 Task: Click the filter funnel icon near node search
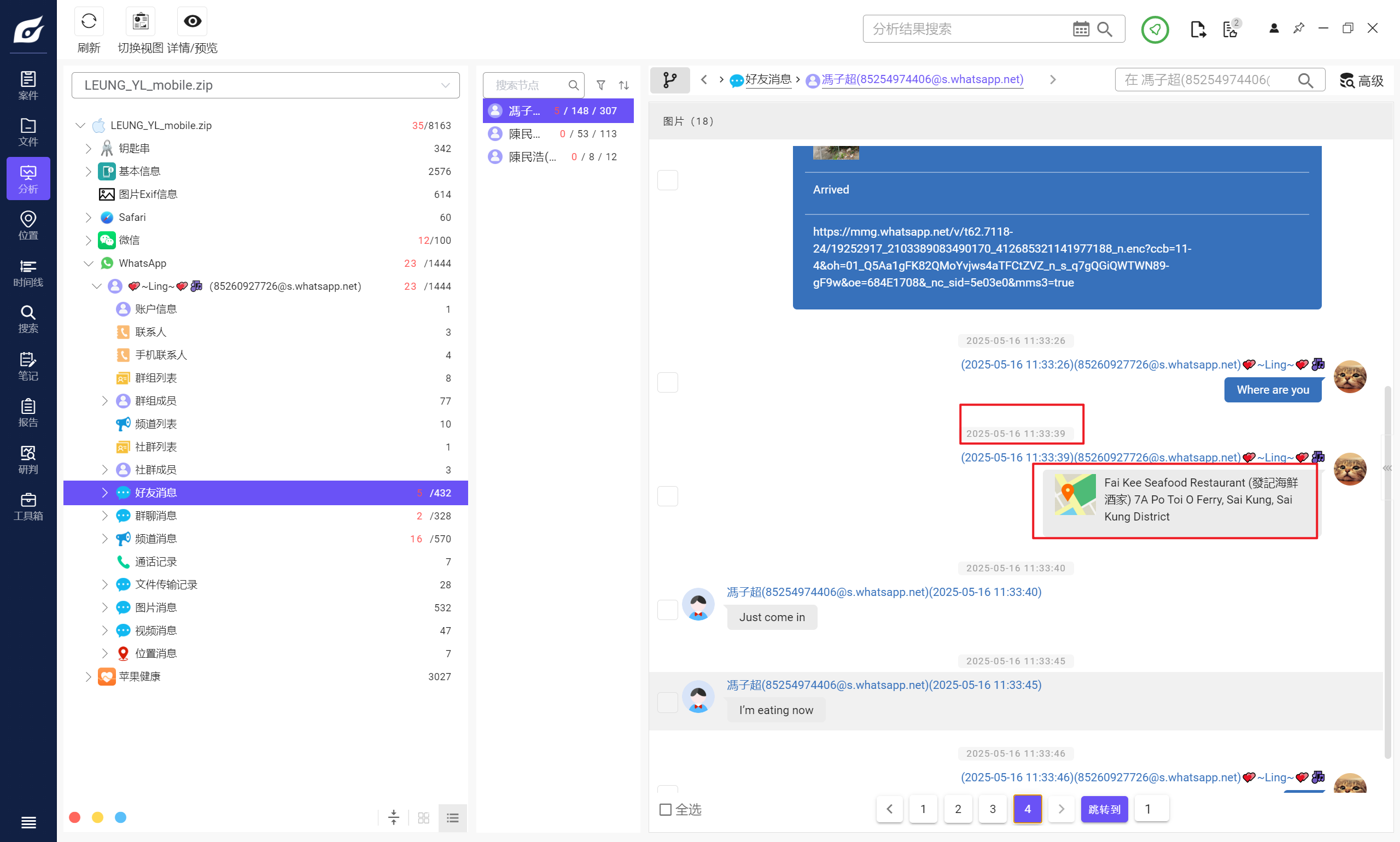[x=600, y=85]
